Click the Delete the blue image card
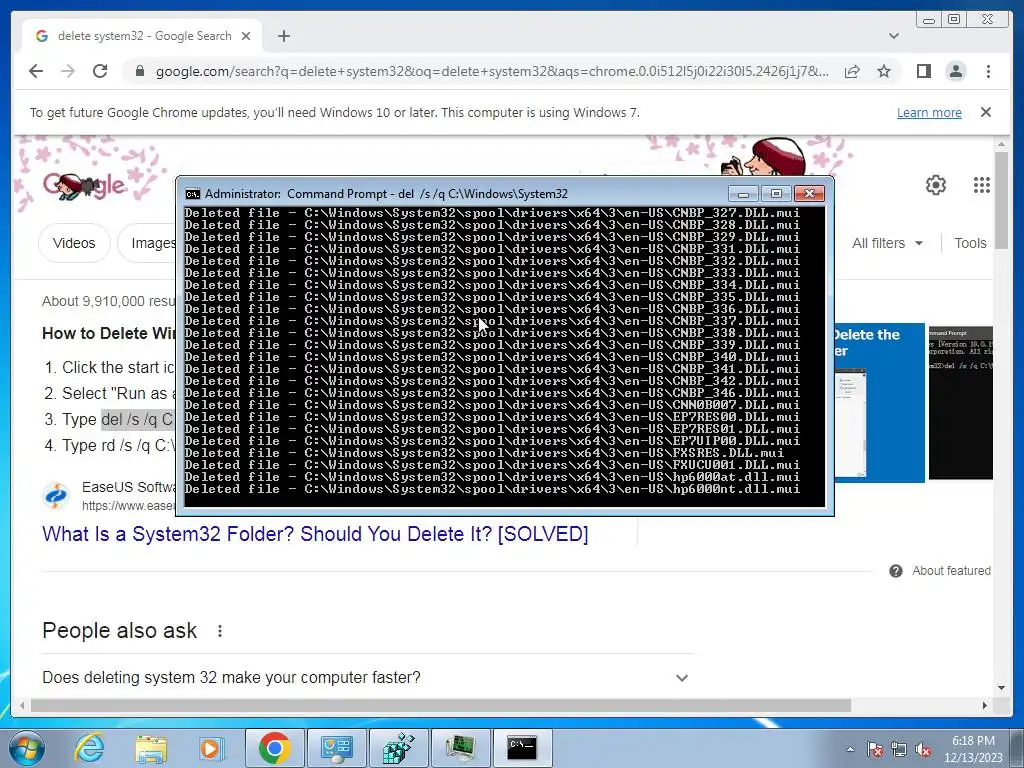 (x=879, y=403)
